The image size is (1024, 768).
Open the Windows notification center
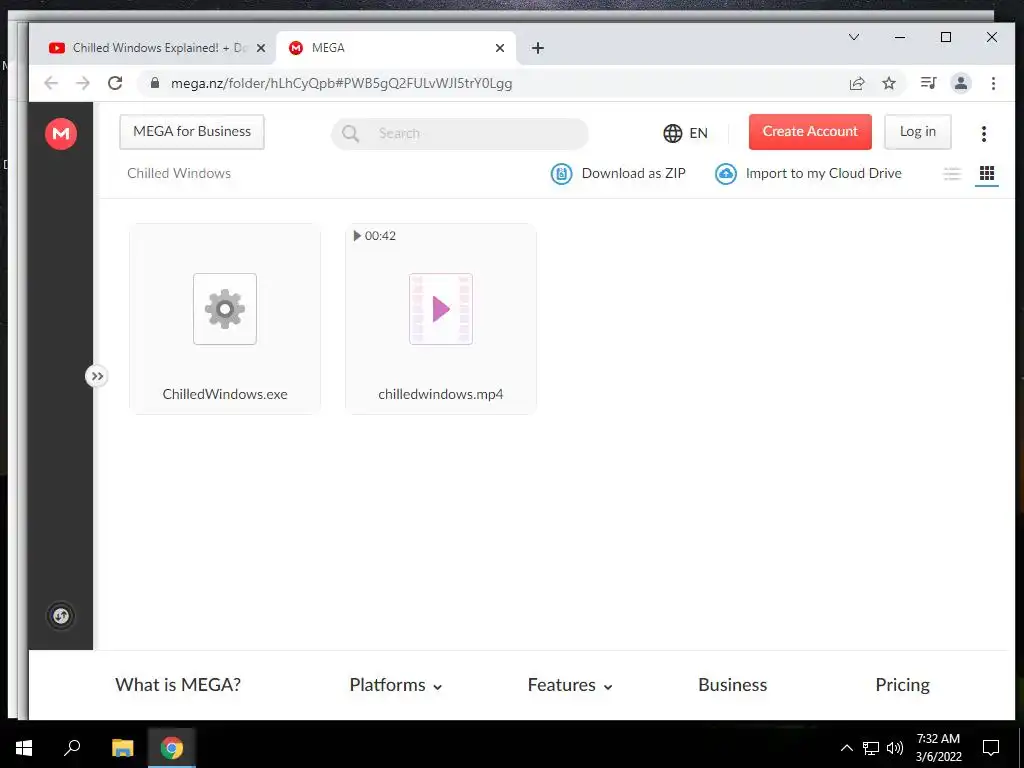tap(991, 748)
